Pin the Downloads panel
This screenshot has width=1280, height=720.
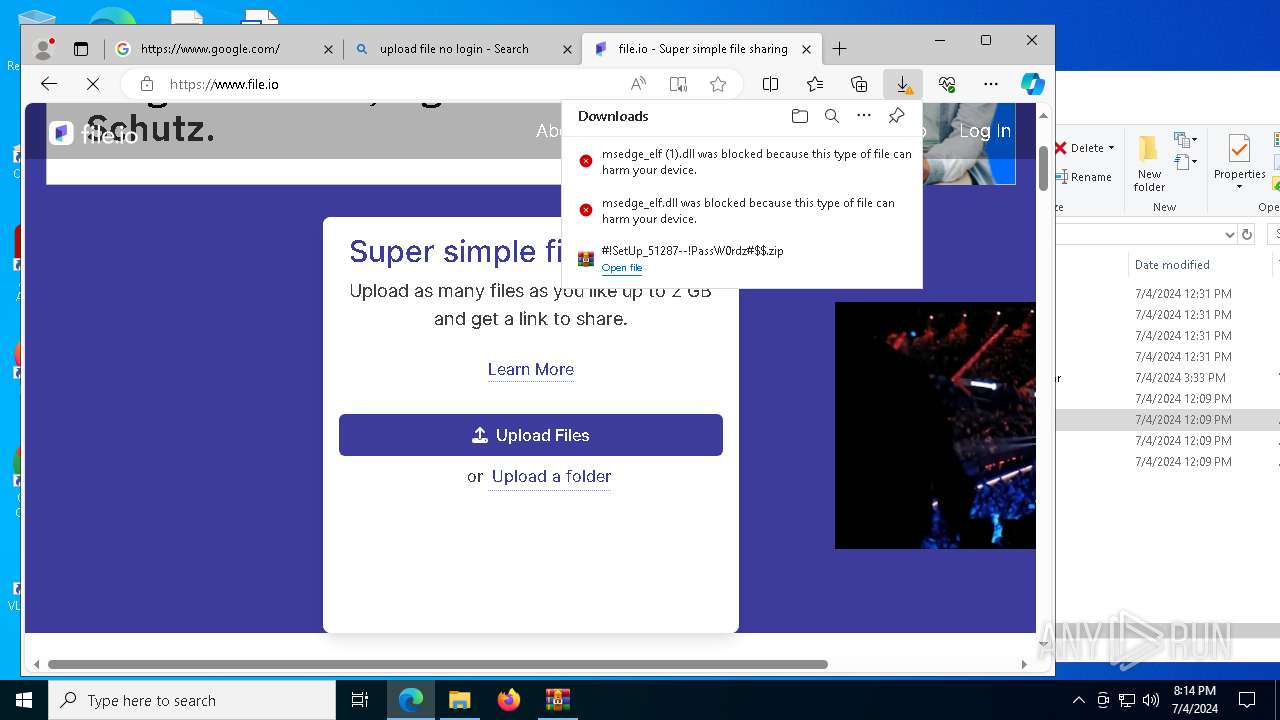click(x=897, y=116)
